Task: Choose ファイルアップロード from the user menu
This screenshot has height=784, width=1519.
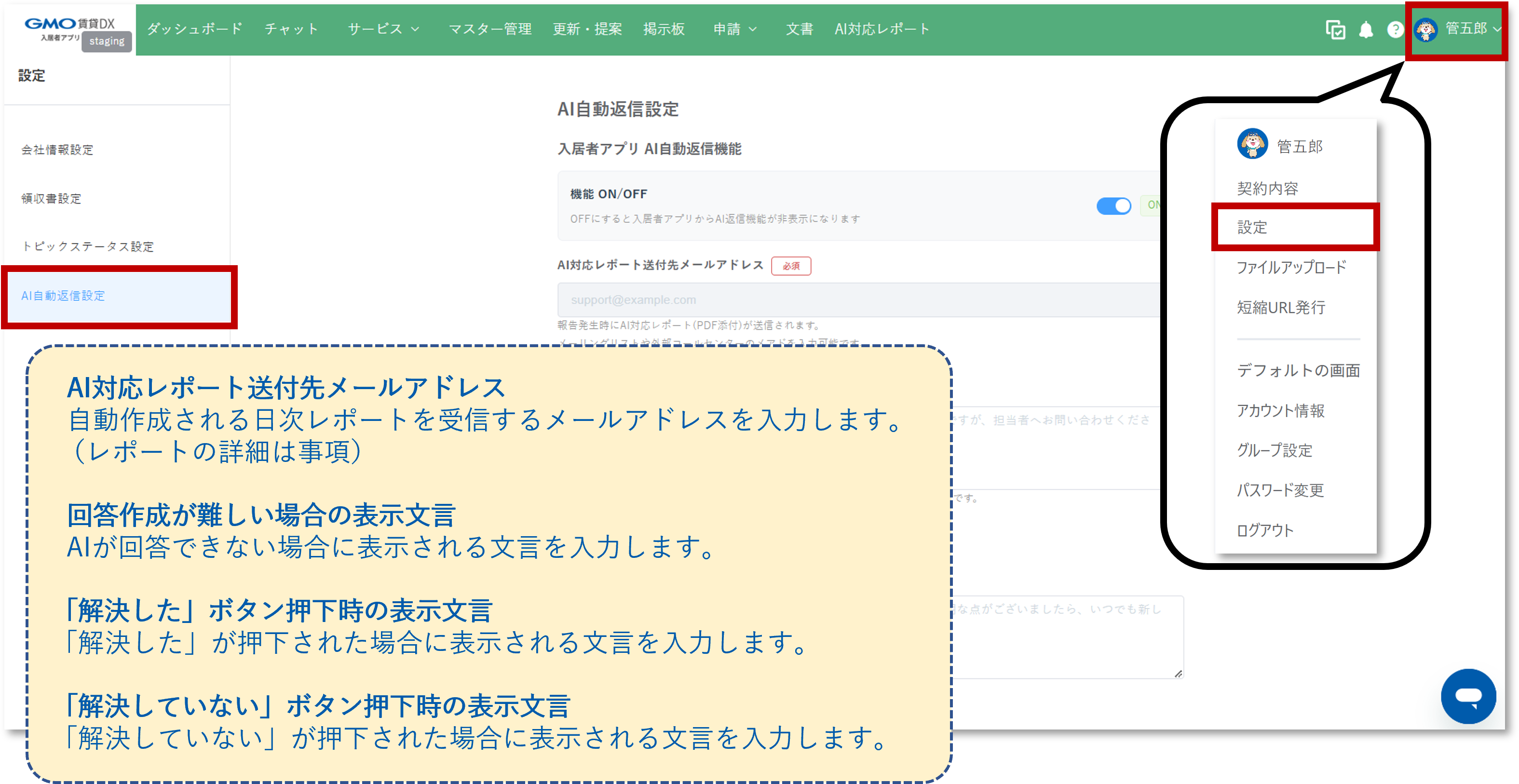Action: tap(1291, 268)
